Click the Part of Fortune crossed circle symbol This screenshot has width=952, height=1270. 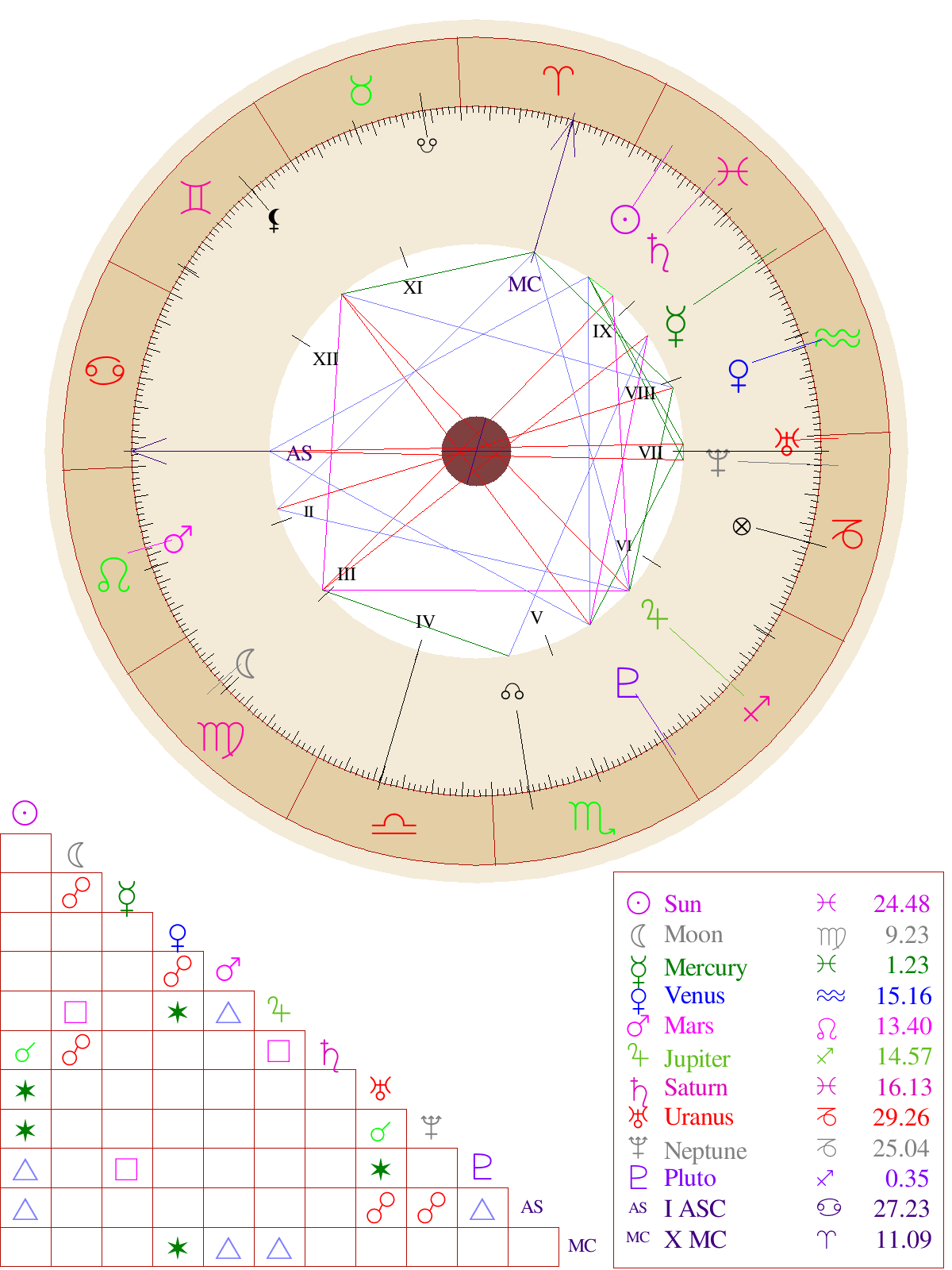coord(742,526)
